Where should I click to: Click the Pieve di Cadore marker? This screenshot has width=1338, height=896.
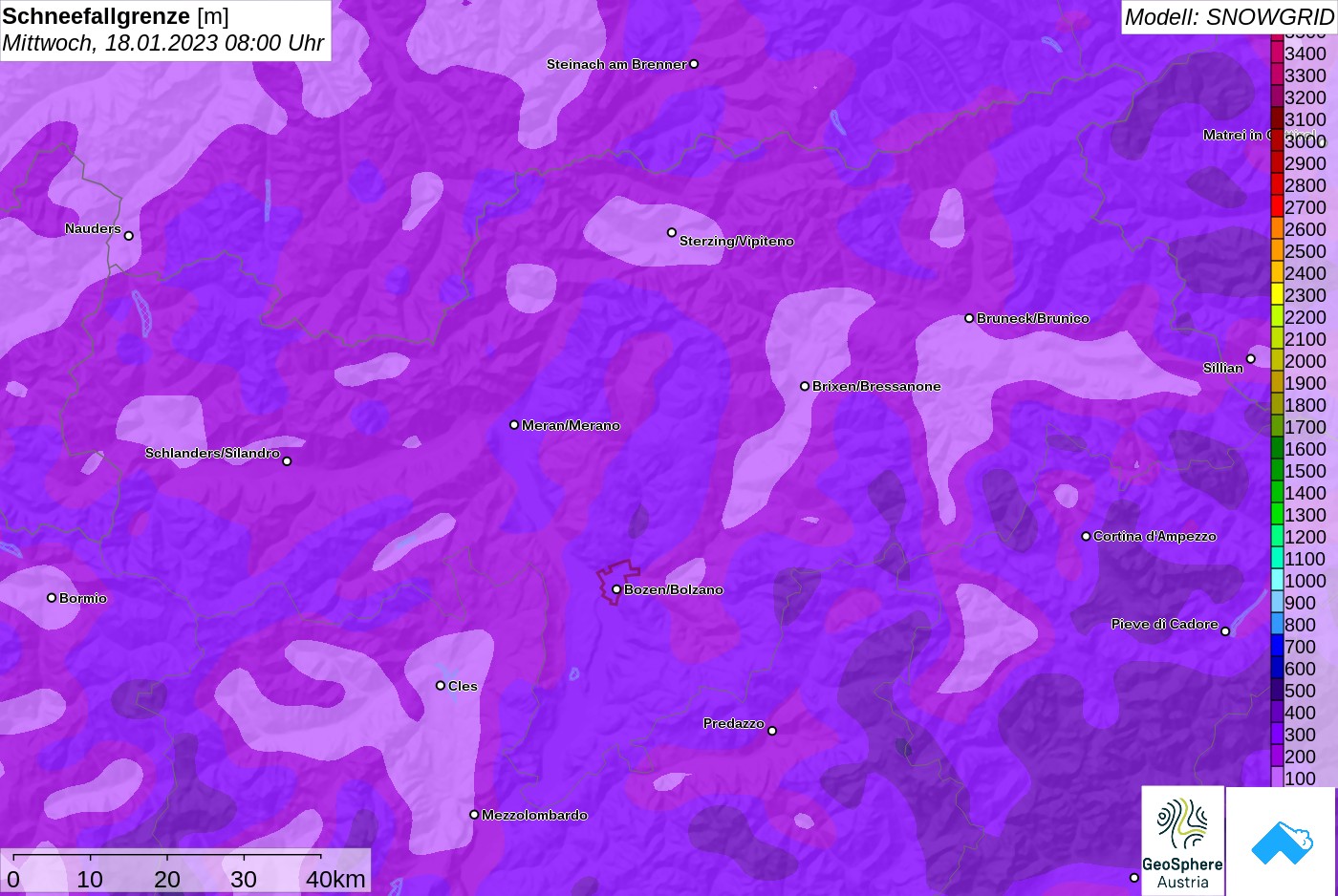click(x=1225, y=631)
